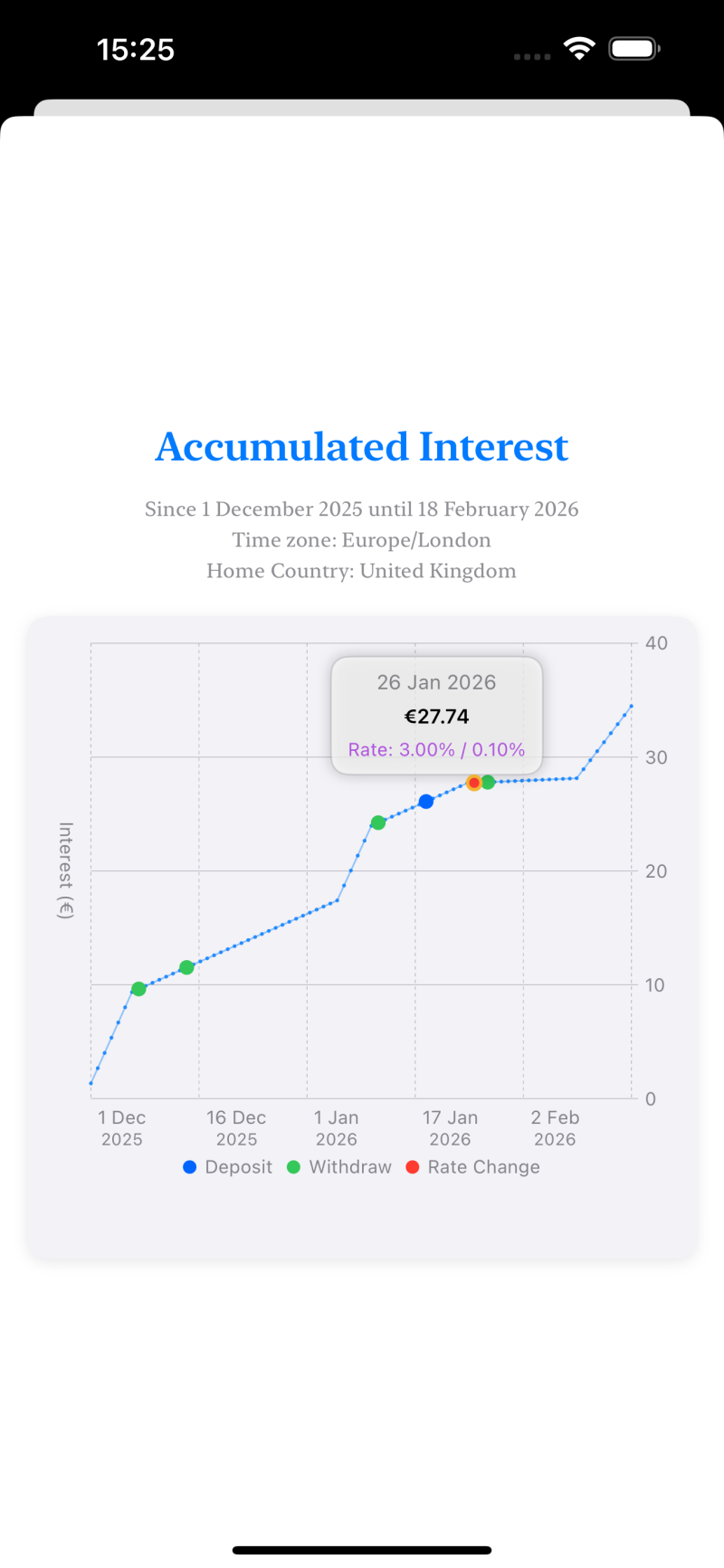This screenshot has width=724, height=1568.
Task: Tap the home indicator bar
Action: 362,1550
